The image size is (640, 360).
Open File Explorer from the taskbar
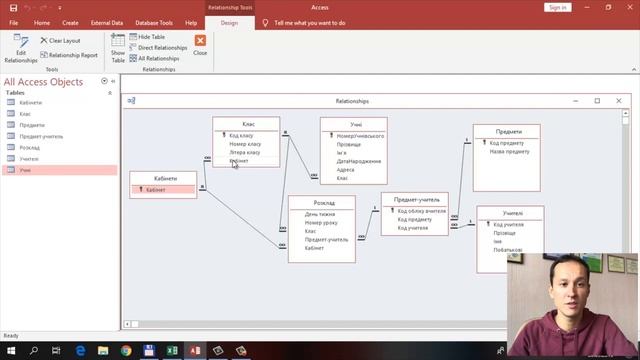(103, 351)
